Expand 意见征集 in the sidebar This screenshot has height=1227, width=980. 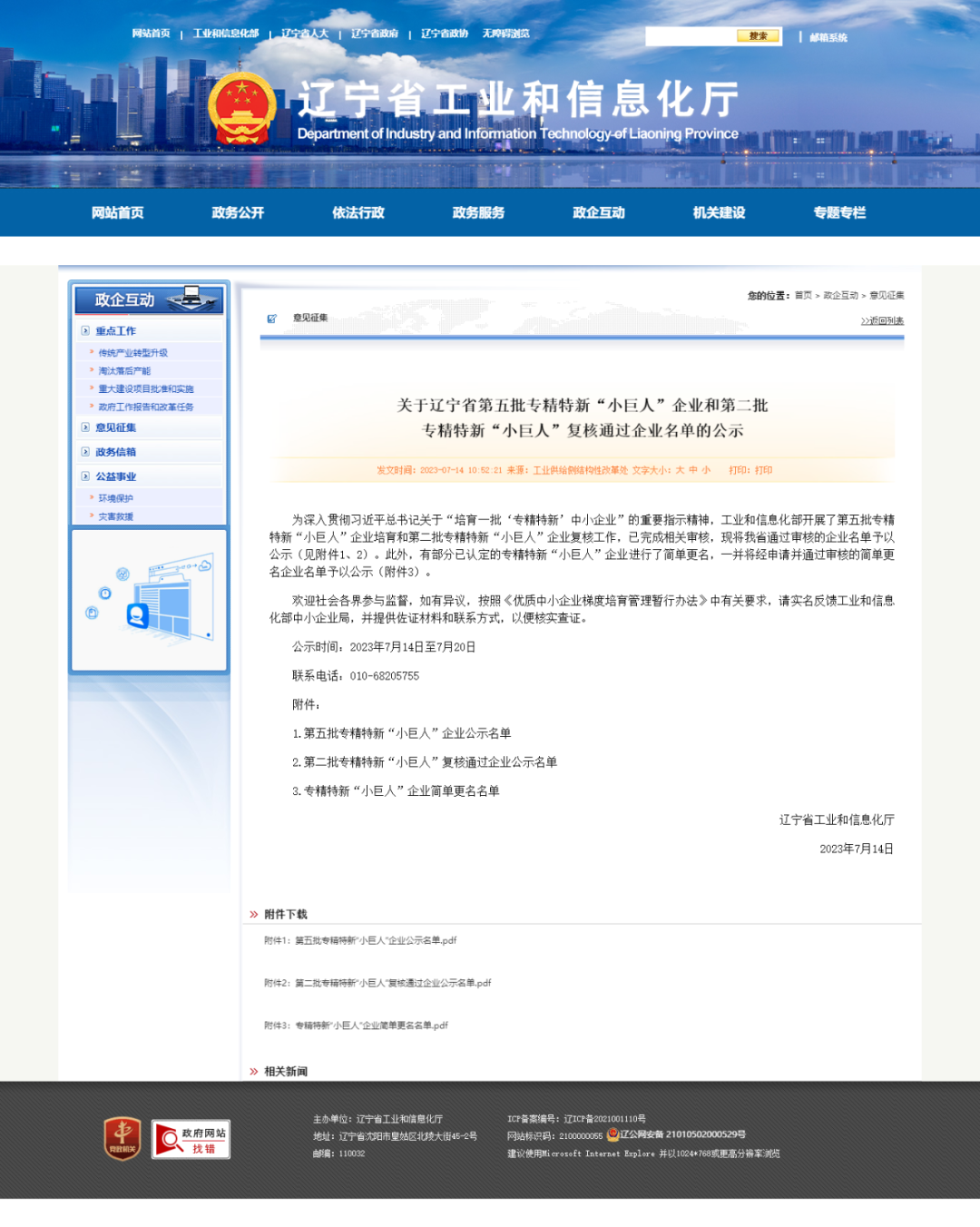[x=116, y=427]
